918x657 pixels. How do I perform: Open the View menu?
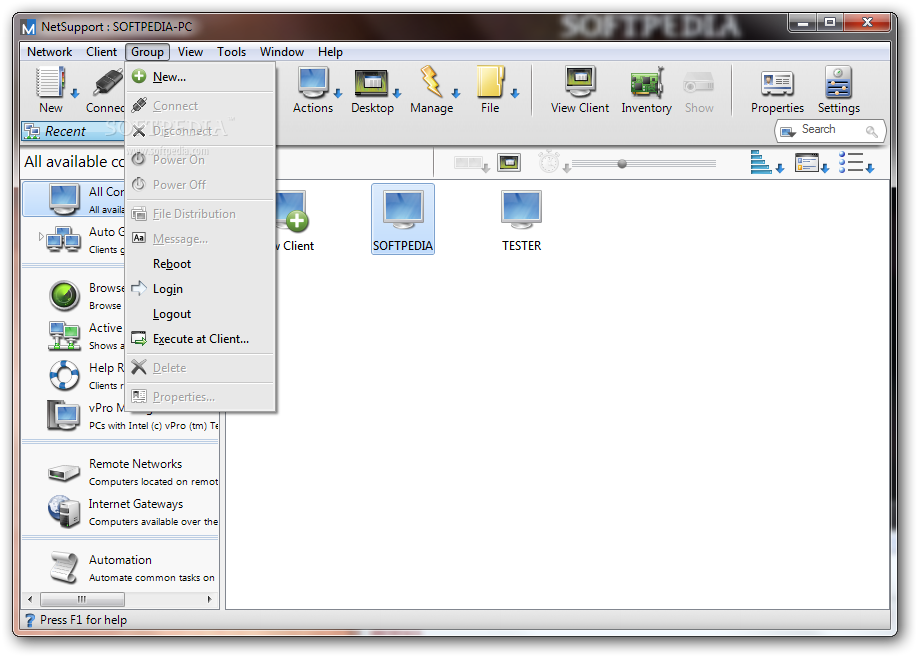tap(190, 52)
